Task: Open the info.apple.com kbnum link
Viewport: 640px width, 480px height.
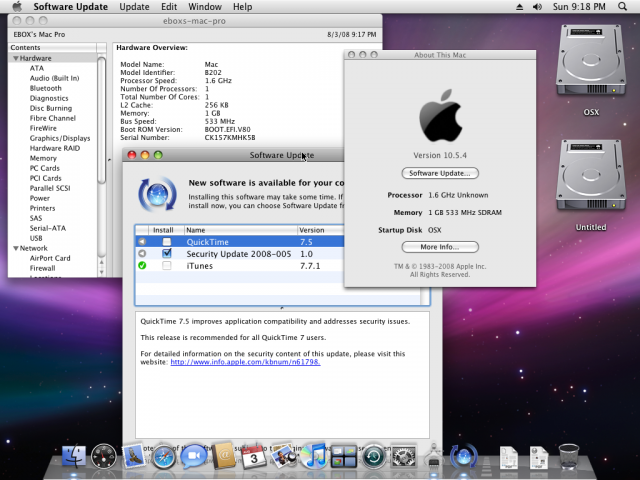Action: (245, 362)
